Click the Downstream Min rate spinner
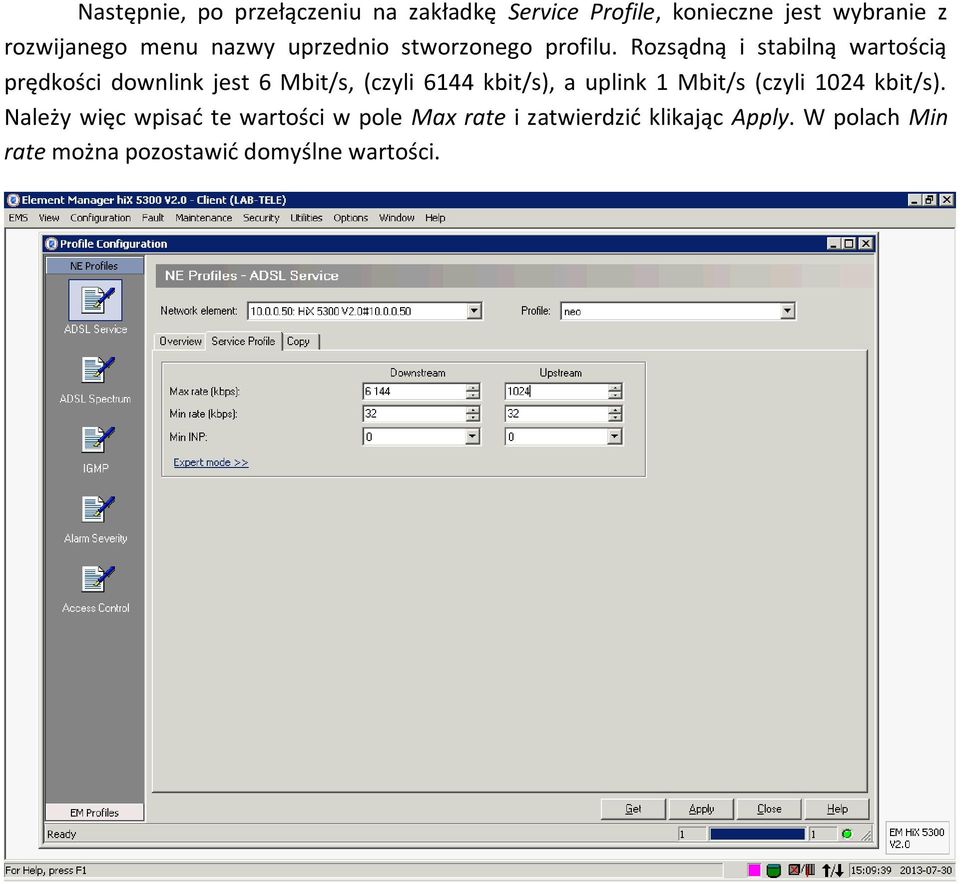The width and height of the screenshot is (960, 884). pos(472,414)
